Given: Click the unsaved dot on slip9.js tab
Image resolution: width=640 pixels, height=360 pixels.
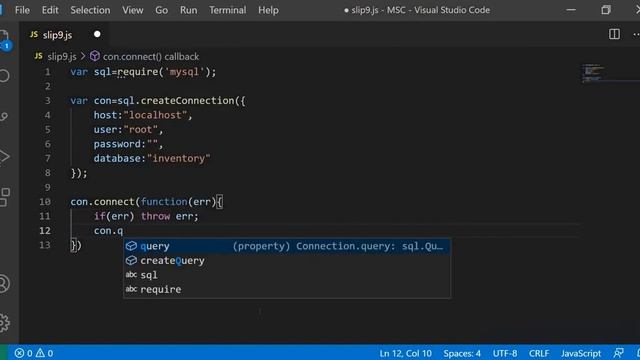Looking at the screenshot, I should tap(97, 34).
